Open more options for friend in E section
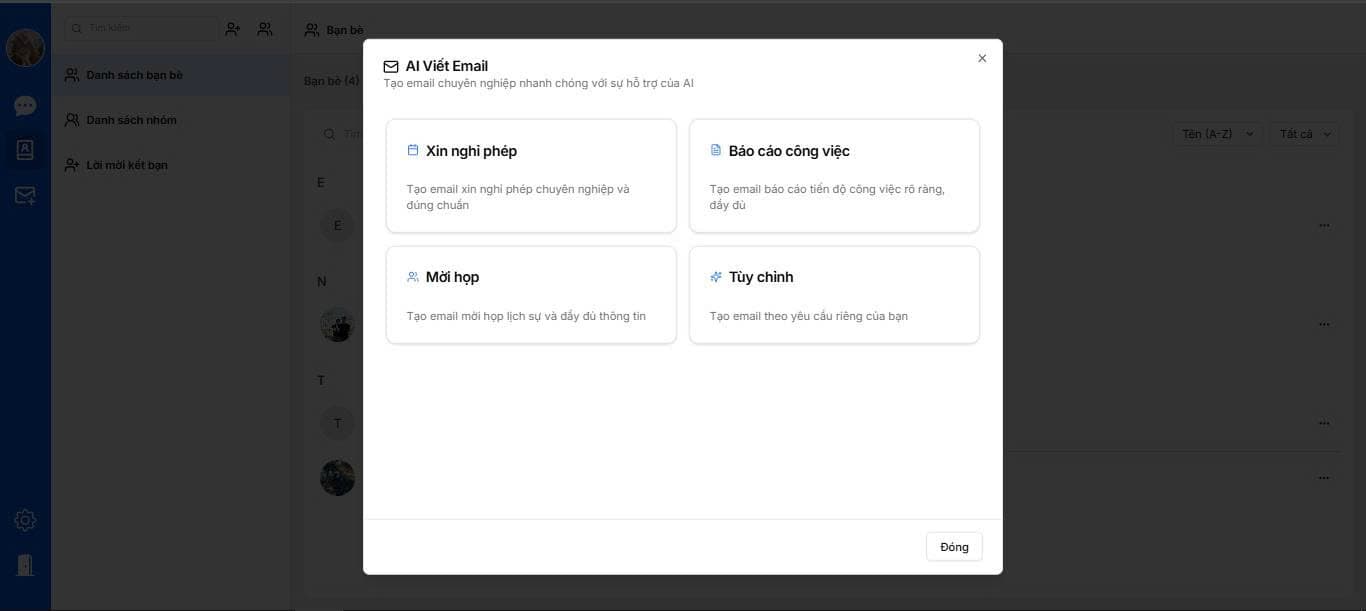The image size is (1366, 611). click(x=1324, y=225)
